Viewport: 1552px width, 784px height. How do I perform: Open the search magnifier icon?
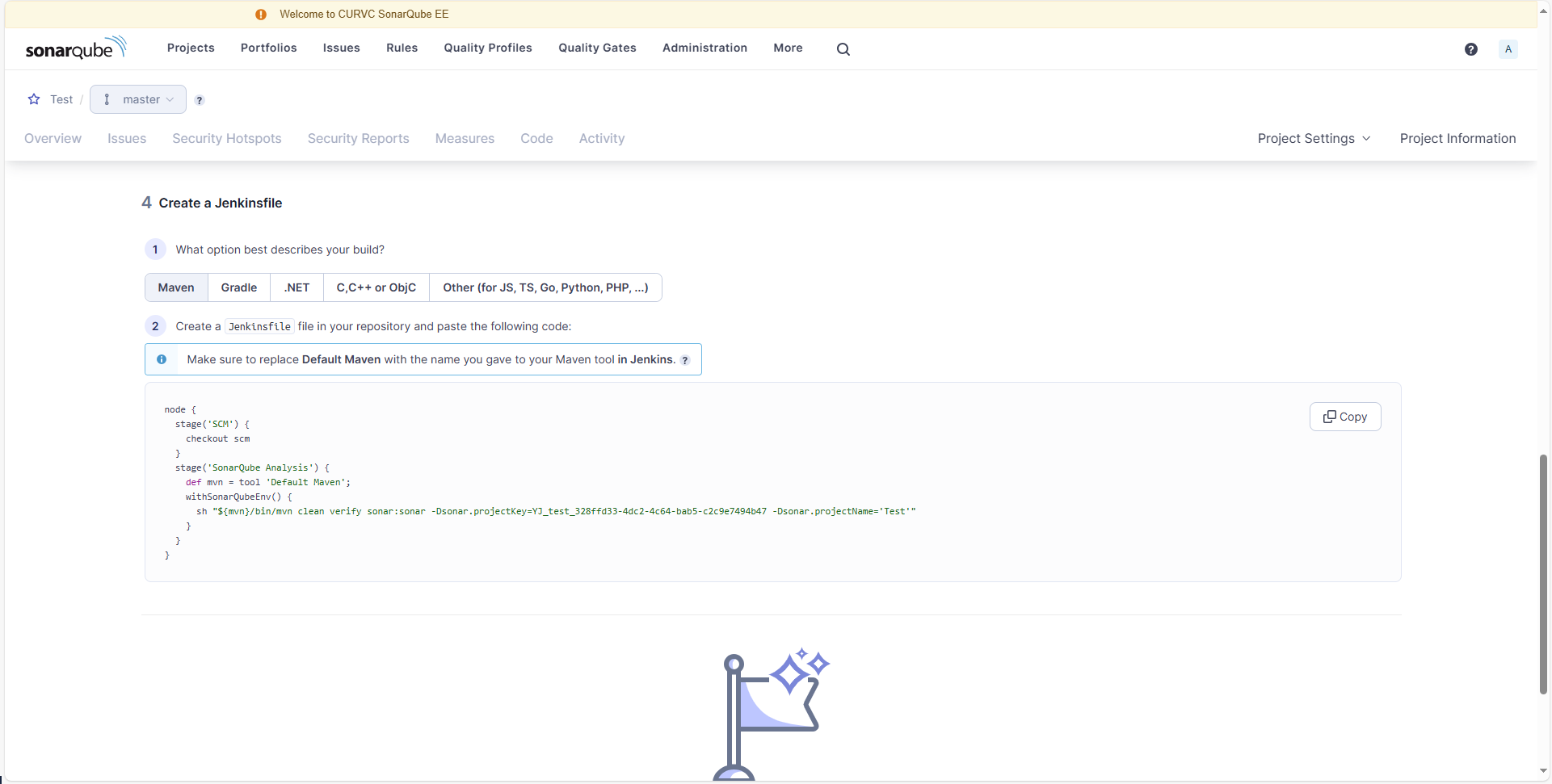pyautogui.click(x=843, y=49)
